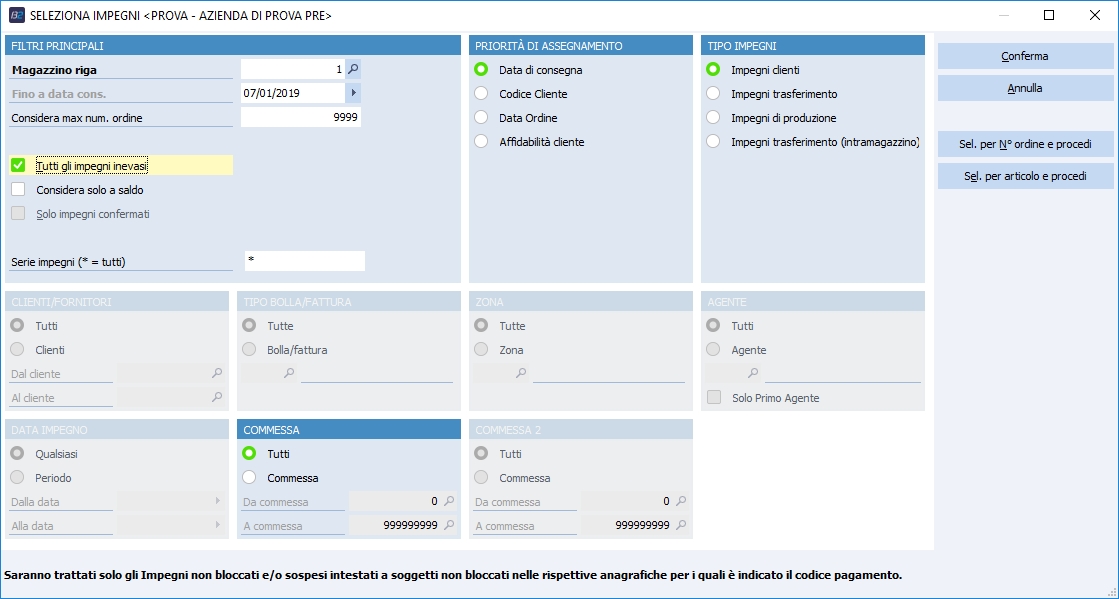Screen dimensions: 1119x599
Task: Click the Magazzino riga search magnifier icon
Action: [x=353, y=69]
